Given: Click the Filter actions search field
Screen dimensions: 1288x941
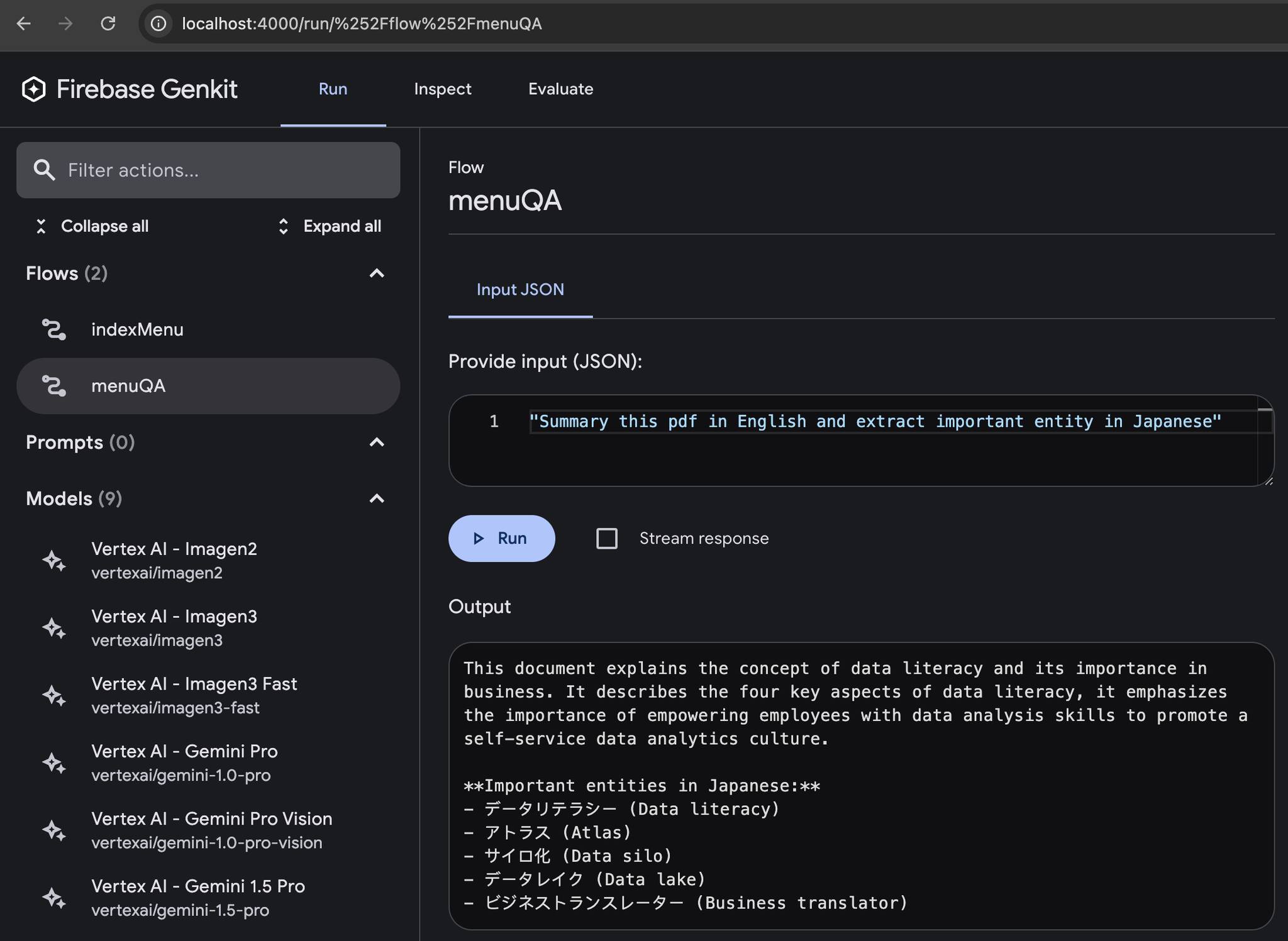Looking at the screenshot, I should pos(208,170).
